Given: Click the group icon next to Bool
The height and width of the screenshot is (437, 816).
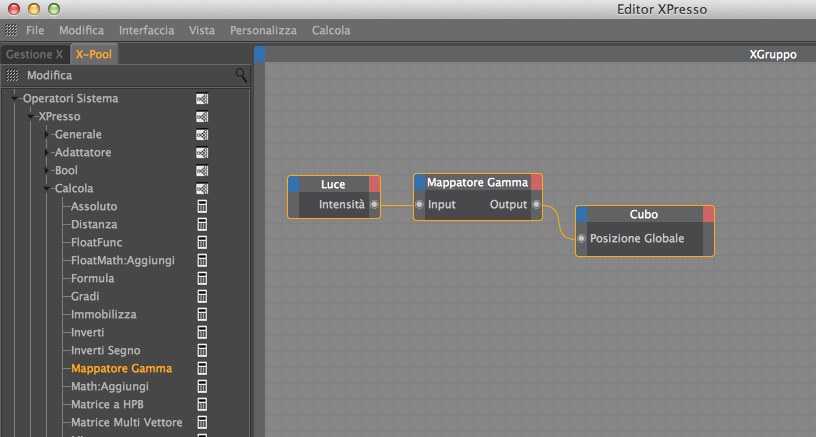Looking at the screenshot, I should click(x=202, y=171).
